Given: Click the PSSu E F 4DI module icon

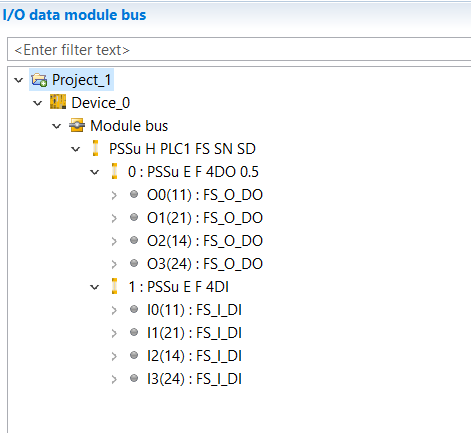Looking at the screenshot, I should pos(114,286).
